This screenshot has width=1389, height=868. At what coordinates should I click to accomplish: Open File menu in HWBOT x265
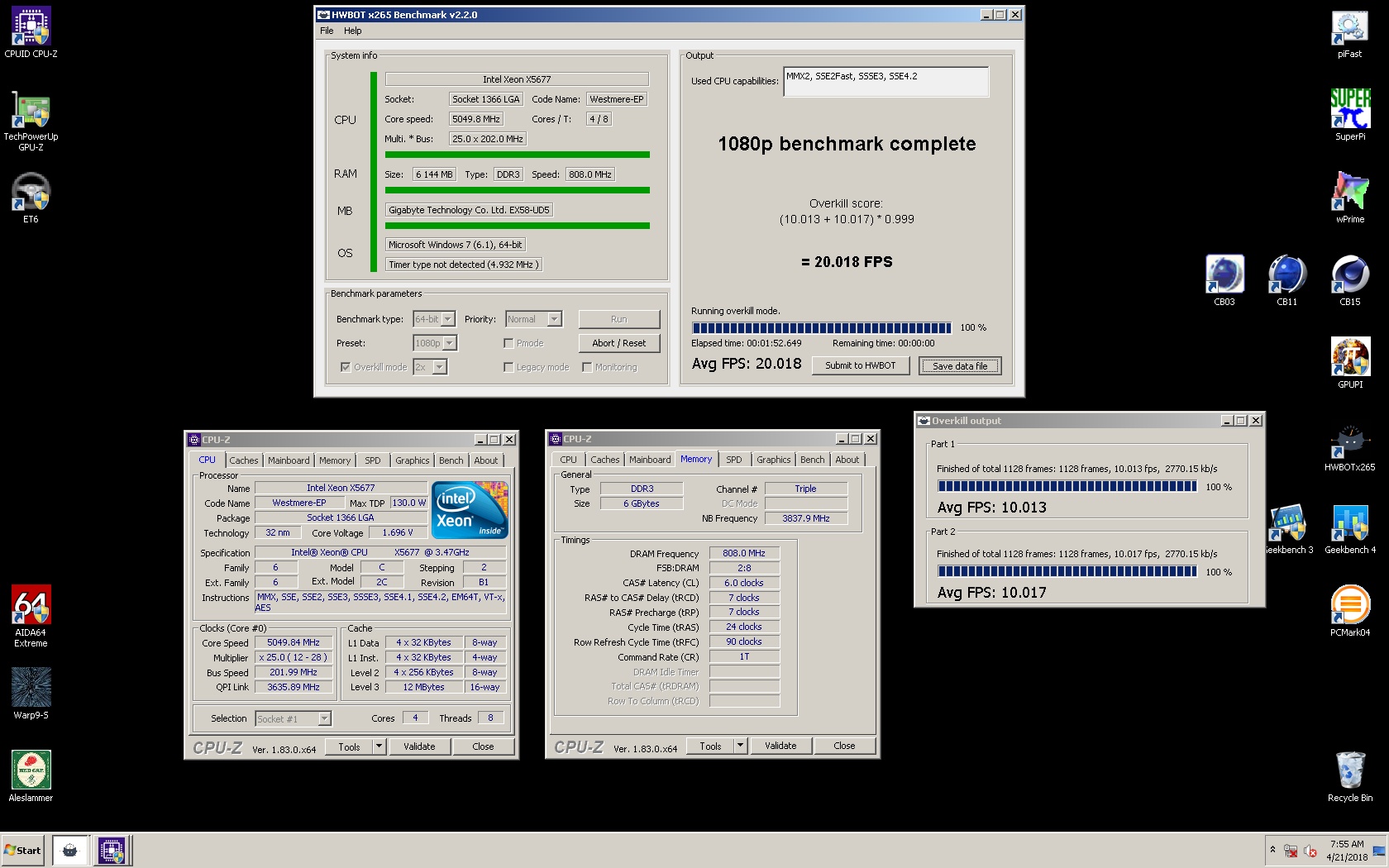pos(327,31)
